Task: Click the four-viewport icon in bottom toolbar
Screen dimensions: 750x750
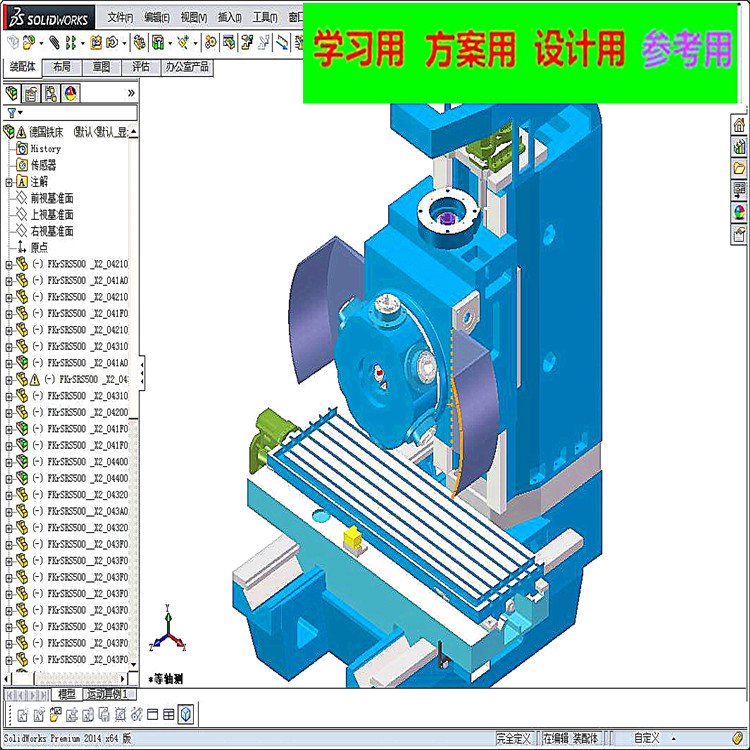Action: pyautogui.click(x=168, y=715)
